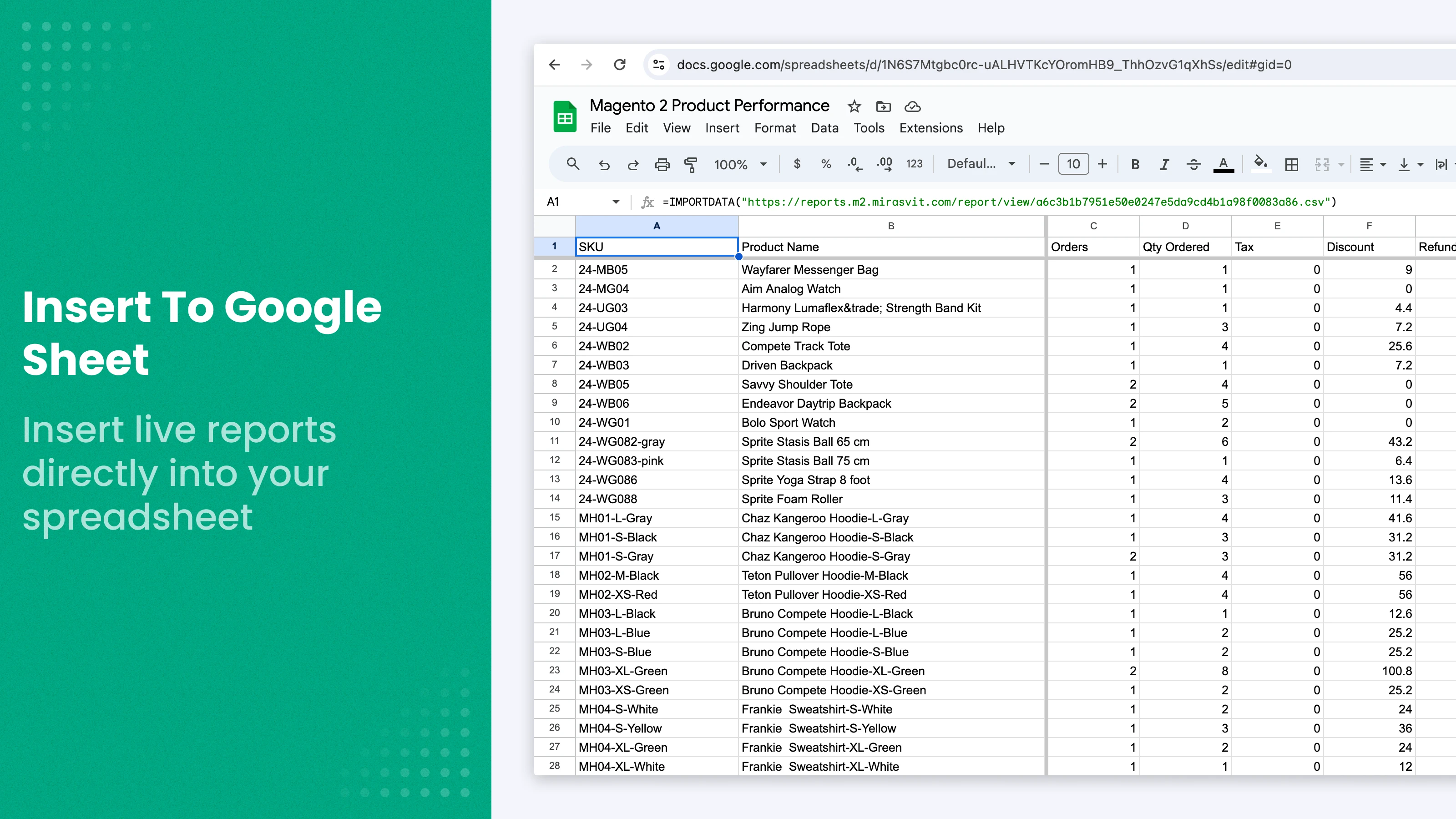Screen dimensions: 1456x819
Task: Select the Paint format tool
Action: [691, 164]
